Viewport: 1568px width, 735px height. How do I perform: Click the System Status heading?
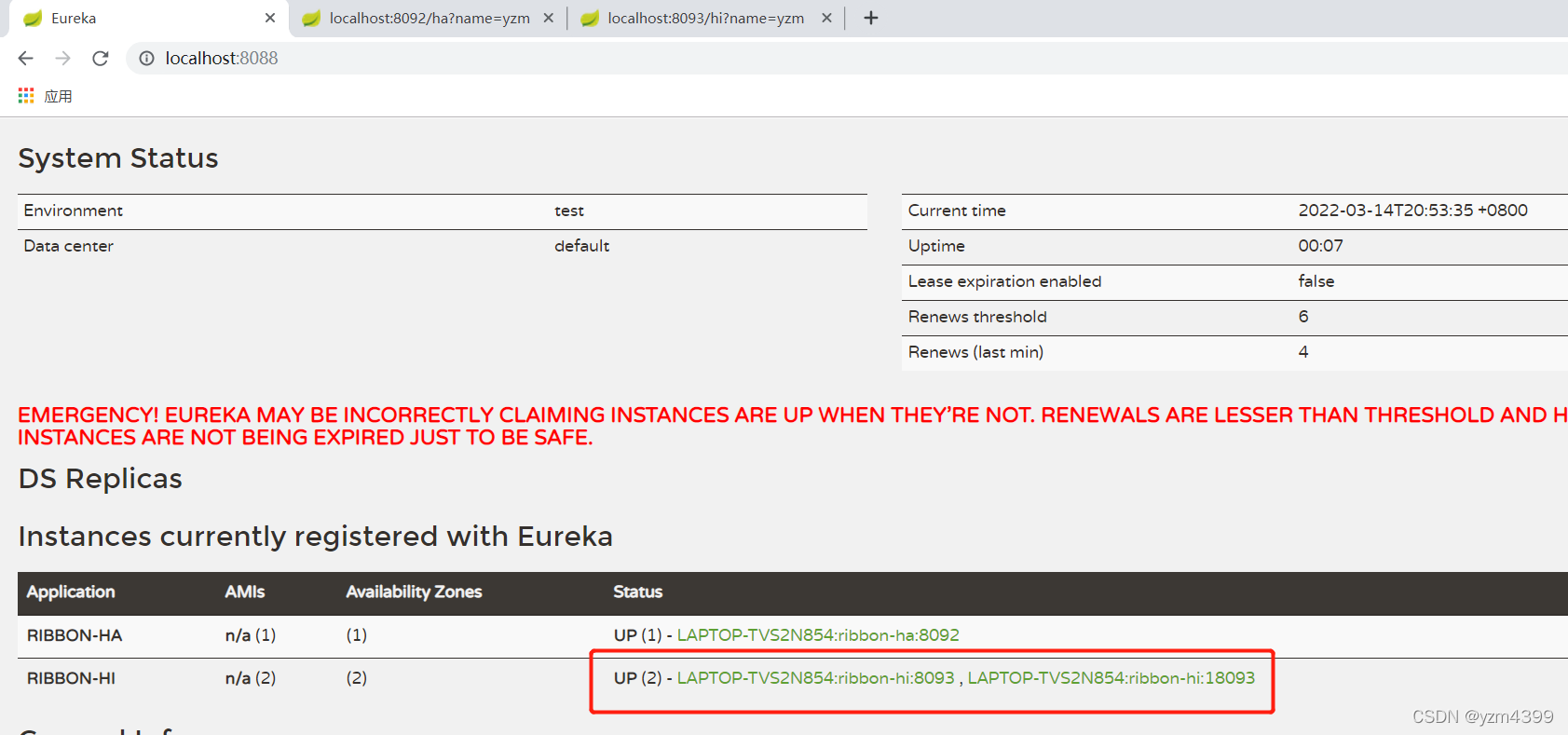point(118,158)
